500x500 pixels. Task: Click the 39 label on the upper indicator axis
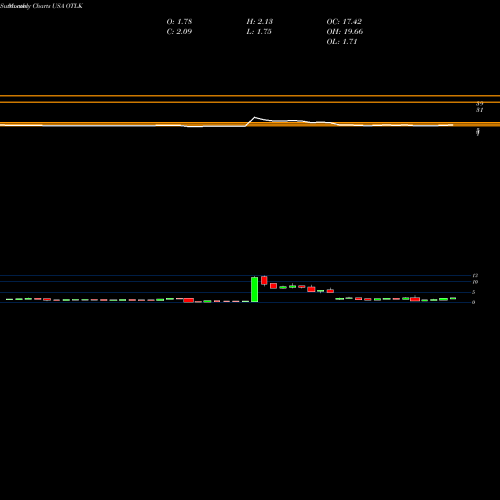coord(479,104)
